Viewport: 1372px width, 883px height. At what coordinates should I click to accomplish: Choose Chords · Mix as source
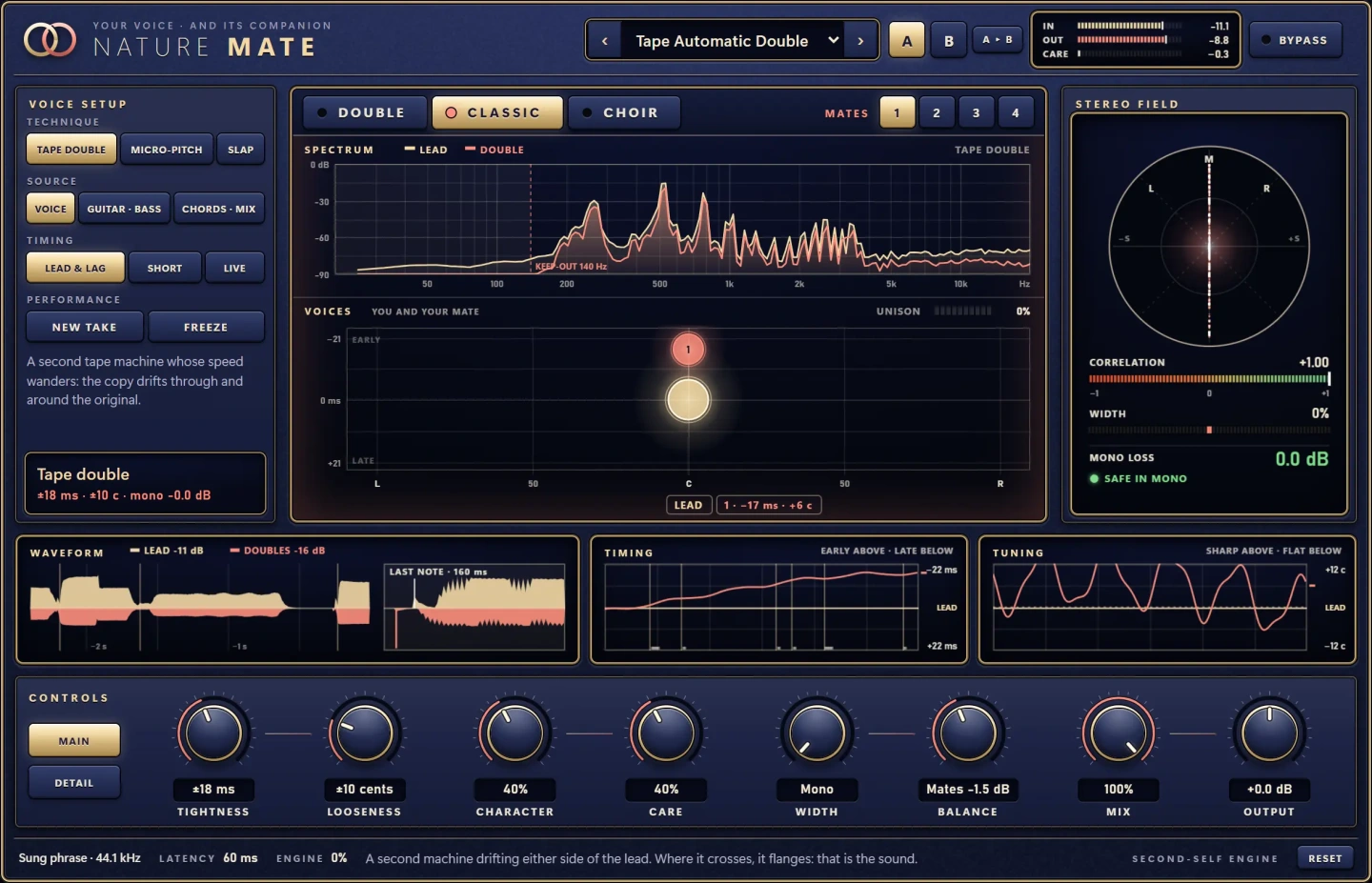point(219,209)
